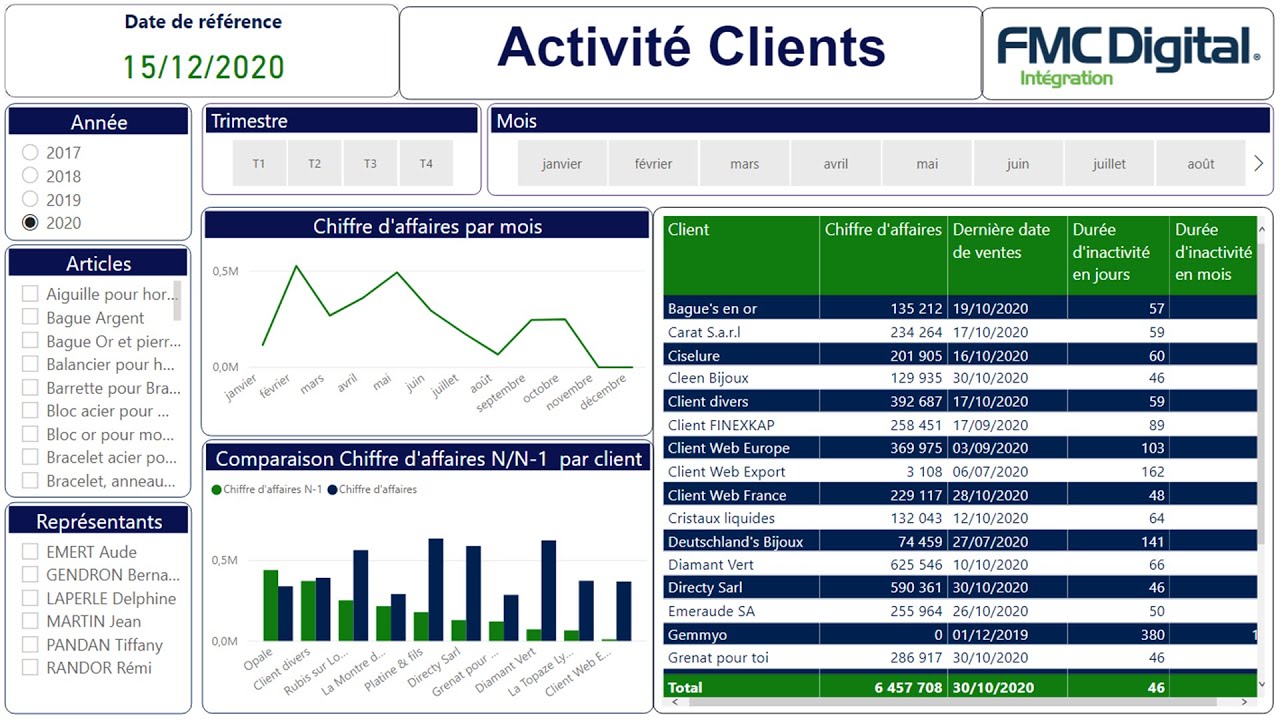The height and width of the screenshot is (720, 1280).
Task: Sort table by Chiffre d'affaires column header
Action: click(883, 255)
